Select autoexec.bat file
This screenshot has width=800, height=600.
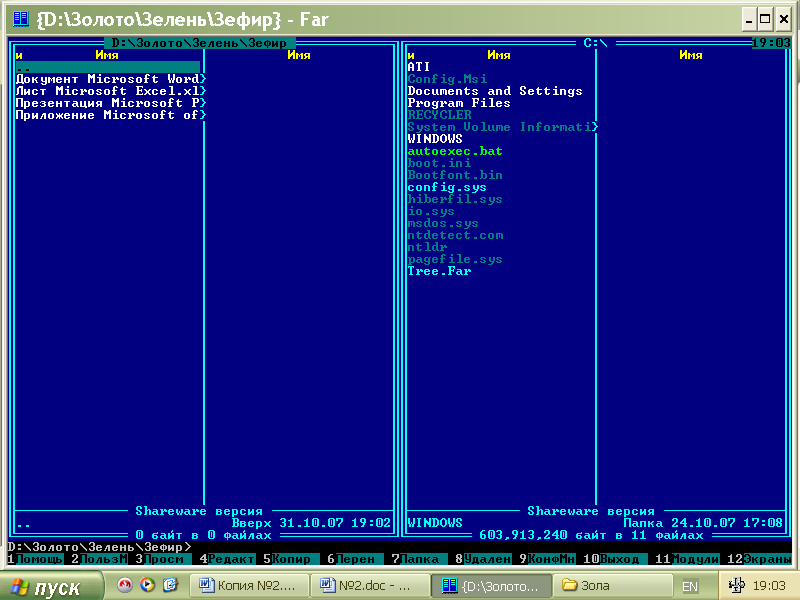click(x=455, y=151)
